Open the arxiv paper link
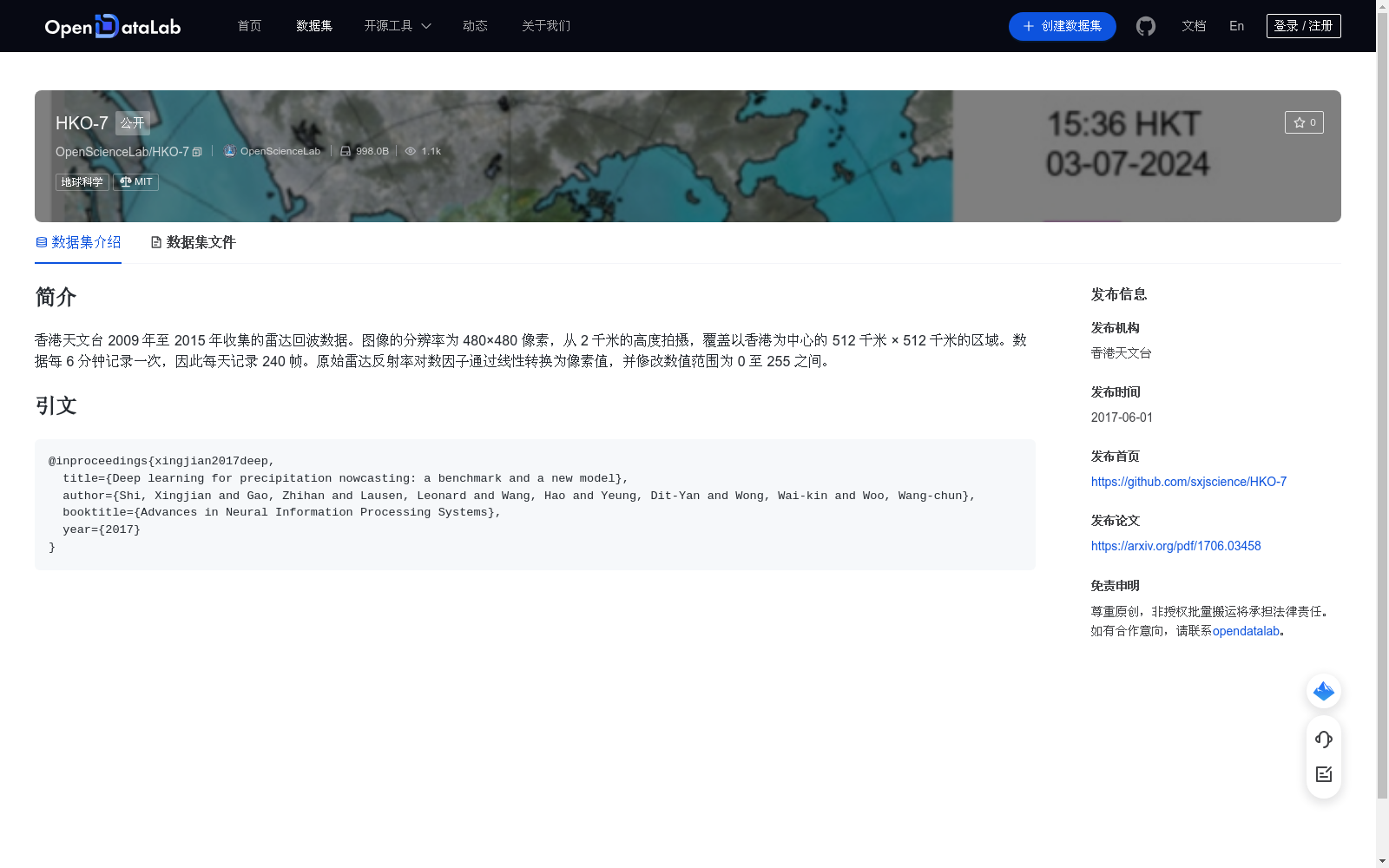This screenshot has width=1389, height=868. point(1175,546)
